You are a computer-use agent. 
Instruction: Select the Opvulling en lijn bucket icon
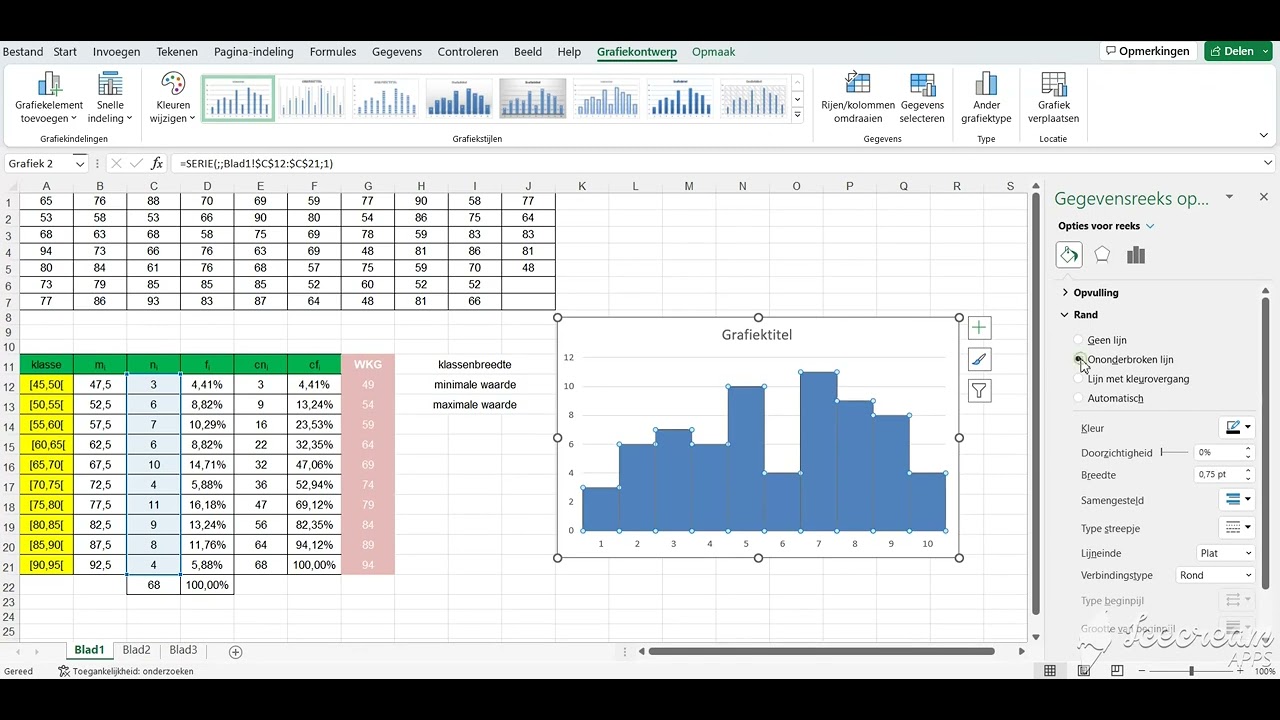coord(1069,255)
